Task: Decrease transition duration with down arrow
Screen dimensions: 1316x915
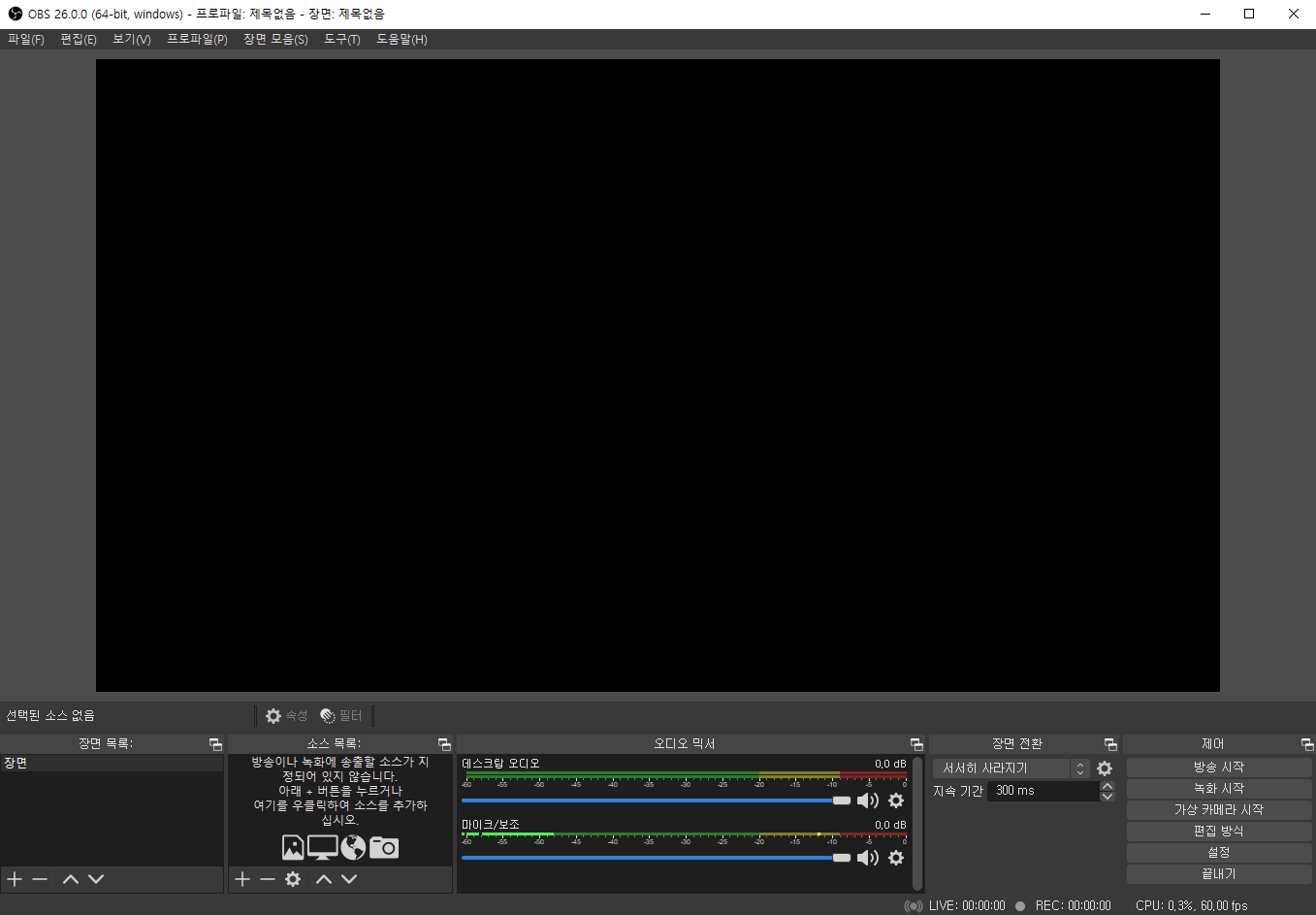Action: [1107, 797]
